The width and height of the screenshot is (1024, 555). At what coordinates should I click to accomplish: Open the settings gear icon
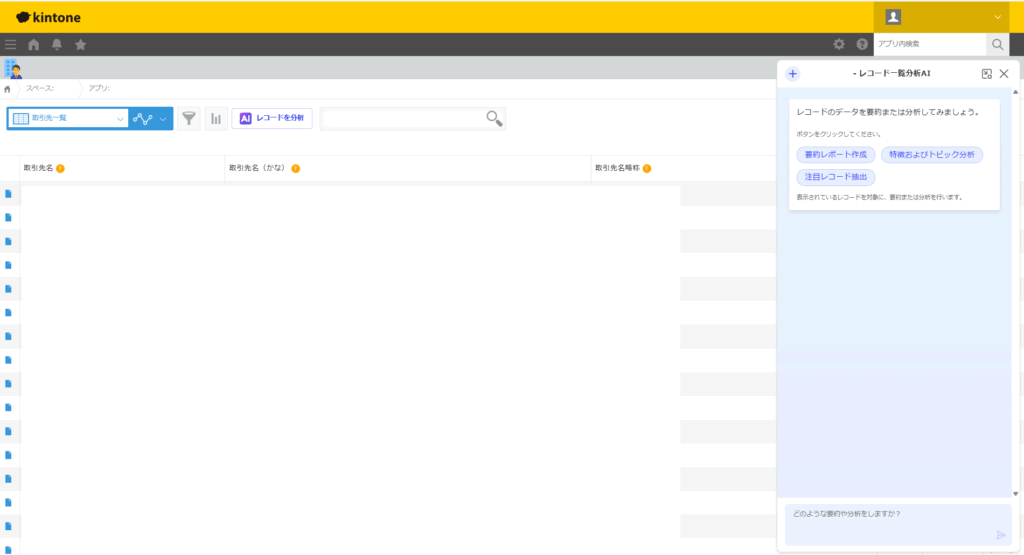coord(839,44)
